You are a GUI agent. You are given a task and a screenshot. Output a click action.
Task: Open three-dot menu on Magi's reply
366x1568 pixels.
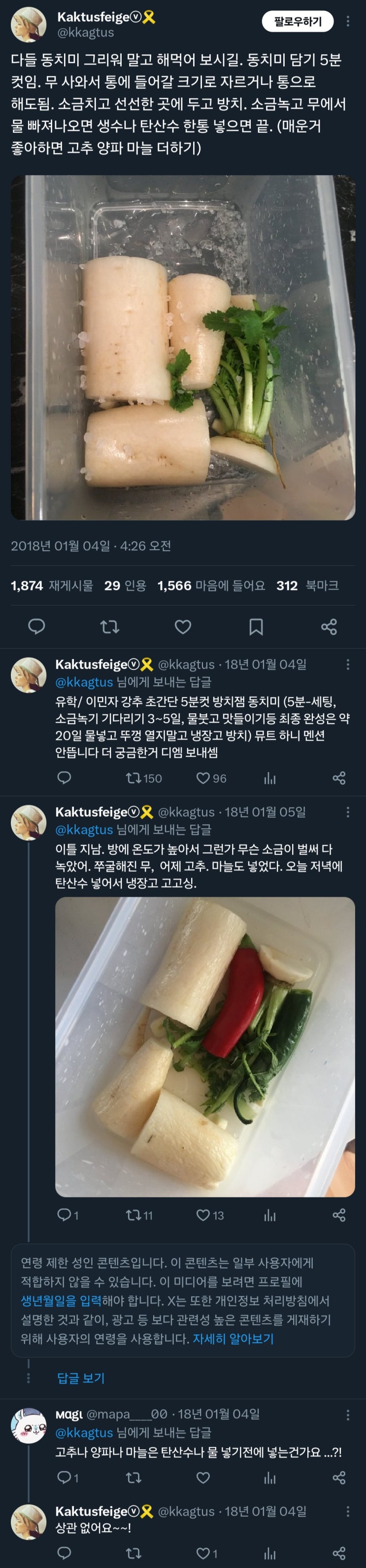[x=348, y=1415]
